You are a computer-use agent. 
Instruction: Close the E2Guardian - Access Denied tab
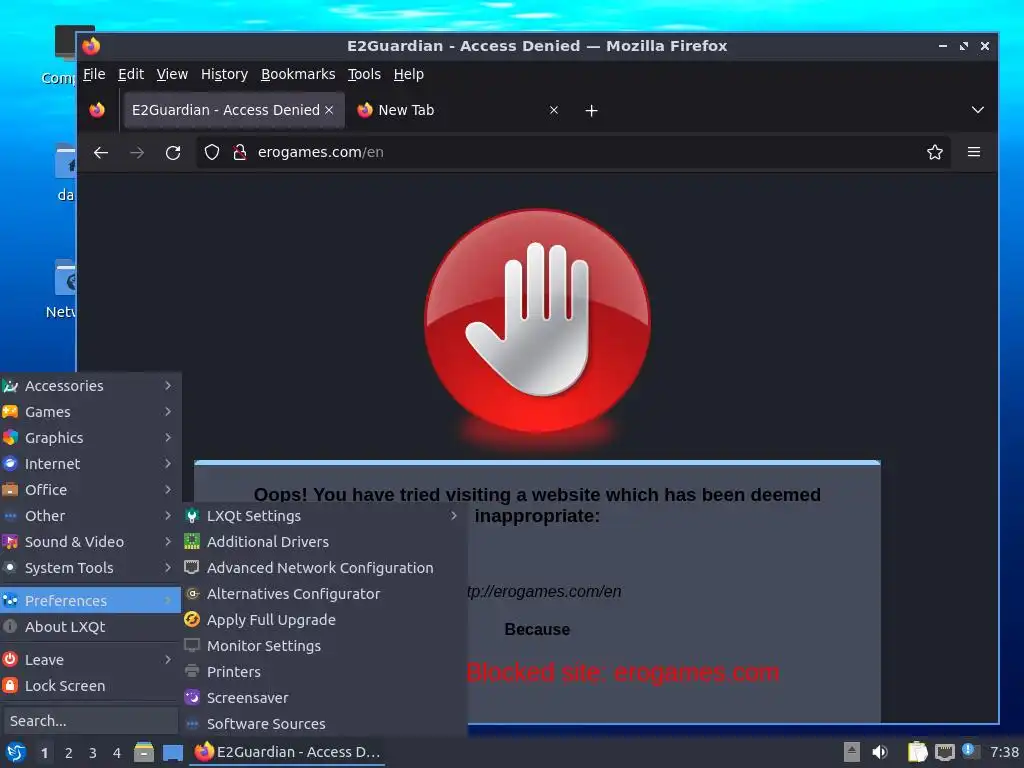[x=329, y=110]
